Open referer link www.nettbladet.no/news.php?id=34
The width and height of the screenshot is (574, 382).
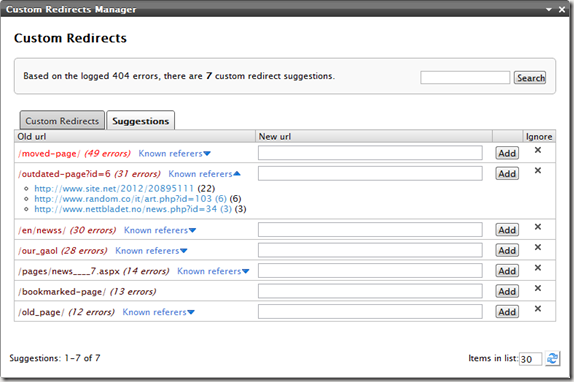pos(133,209)
